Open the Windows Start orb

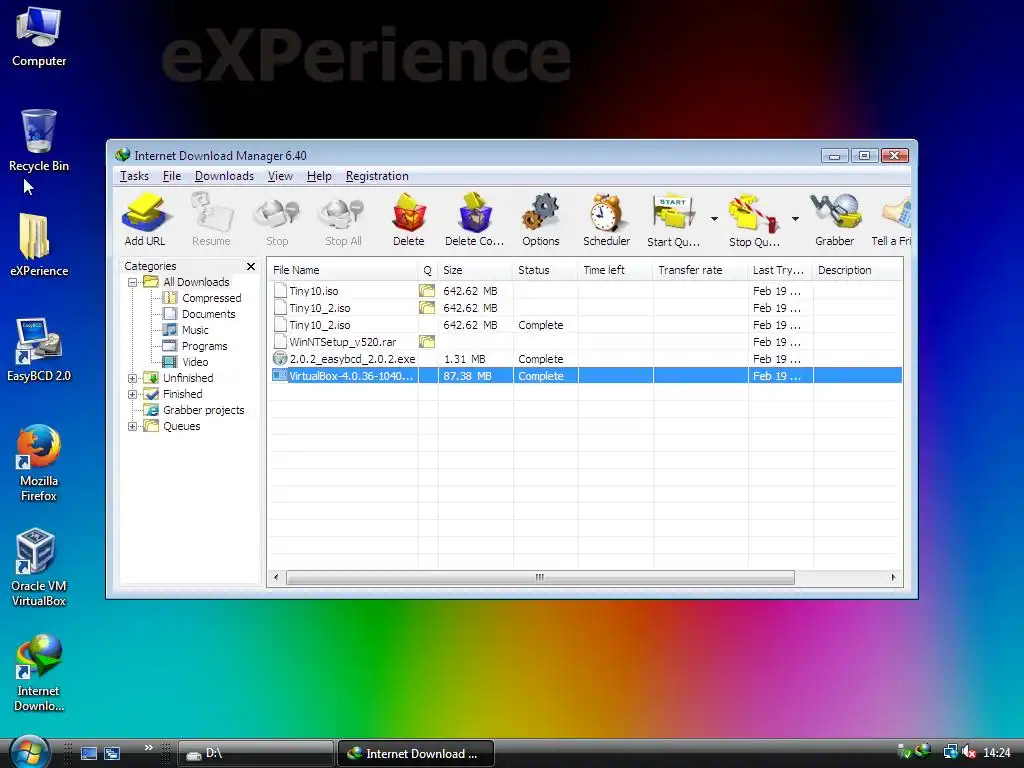tap(30, 751)
